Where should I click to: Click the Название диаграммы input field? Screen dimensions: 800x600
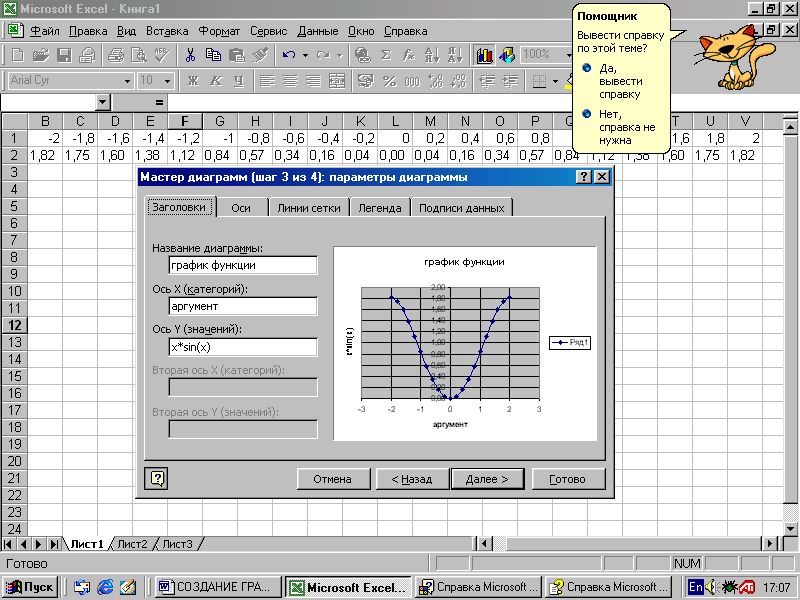[243, 265]
